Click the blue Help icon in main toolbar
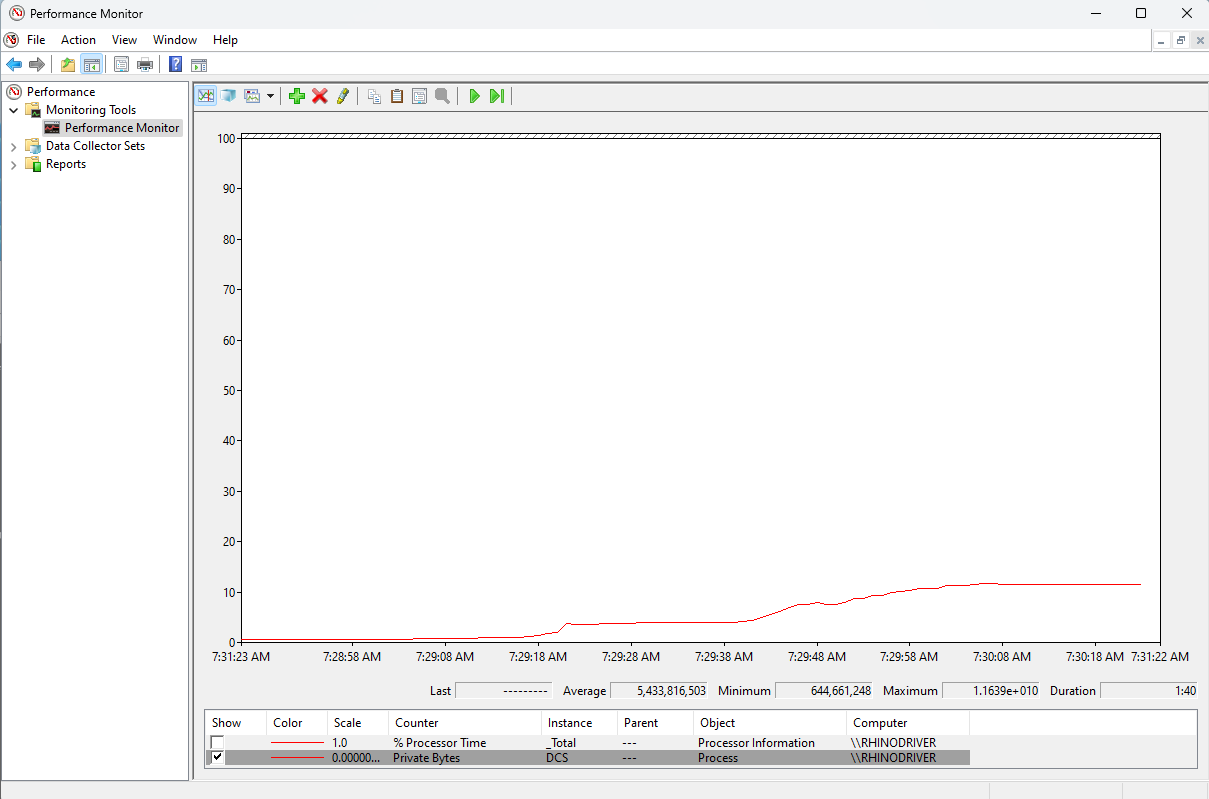Viewport: 1209px width, 799px height. (x=175, y=65)
